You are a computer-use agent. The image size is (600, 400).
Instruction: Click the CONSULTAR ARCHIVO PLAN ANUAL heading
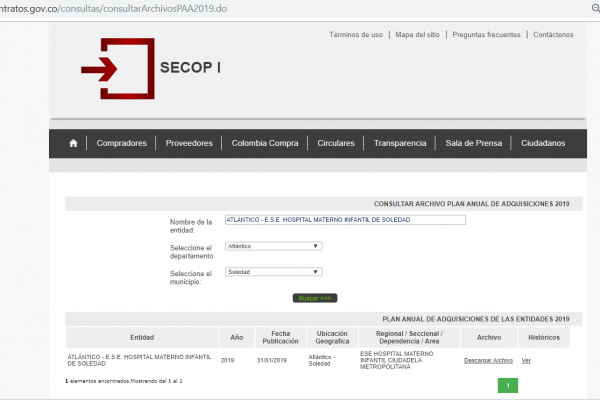point(471,204)
